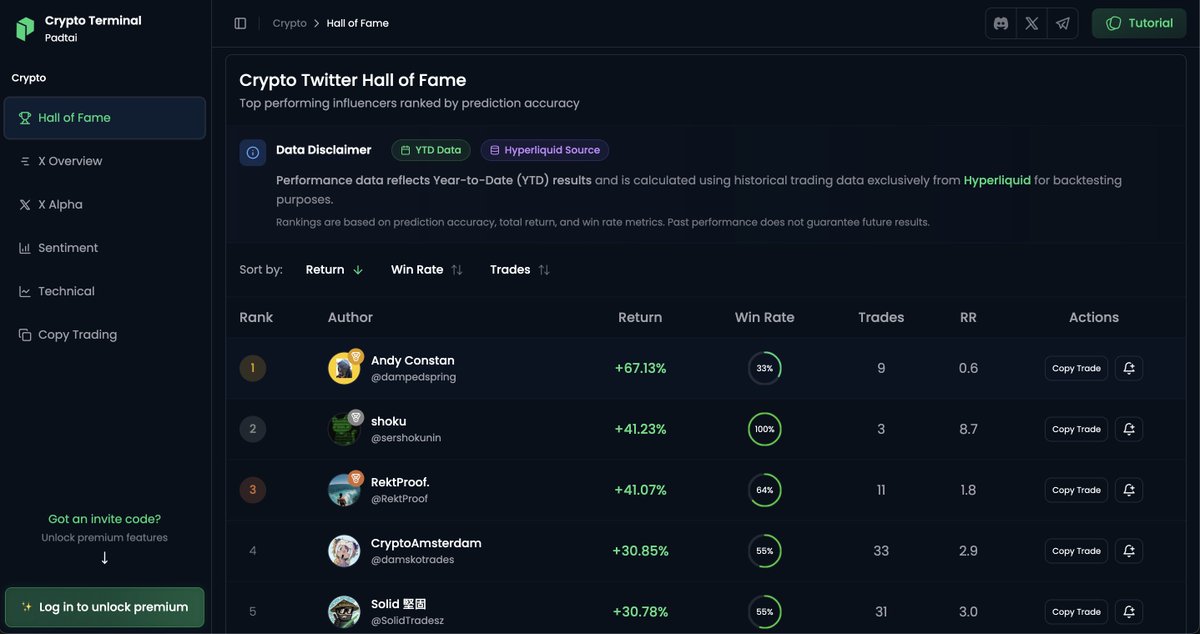1200x634 pixels.
Task: Enable alerts with bell icon for RektProof.
Action: (x=1129, y=490)
